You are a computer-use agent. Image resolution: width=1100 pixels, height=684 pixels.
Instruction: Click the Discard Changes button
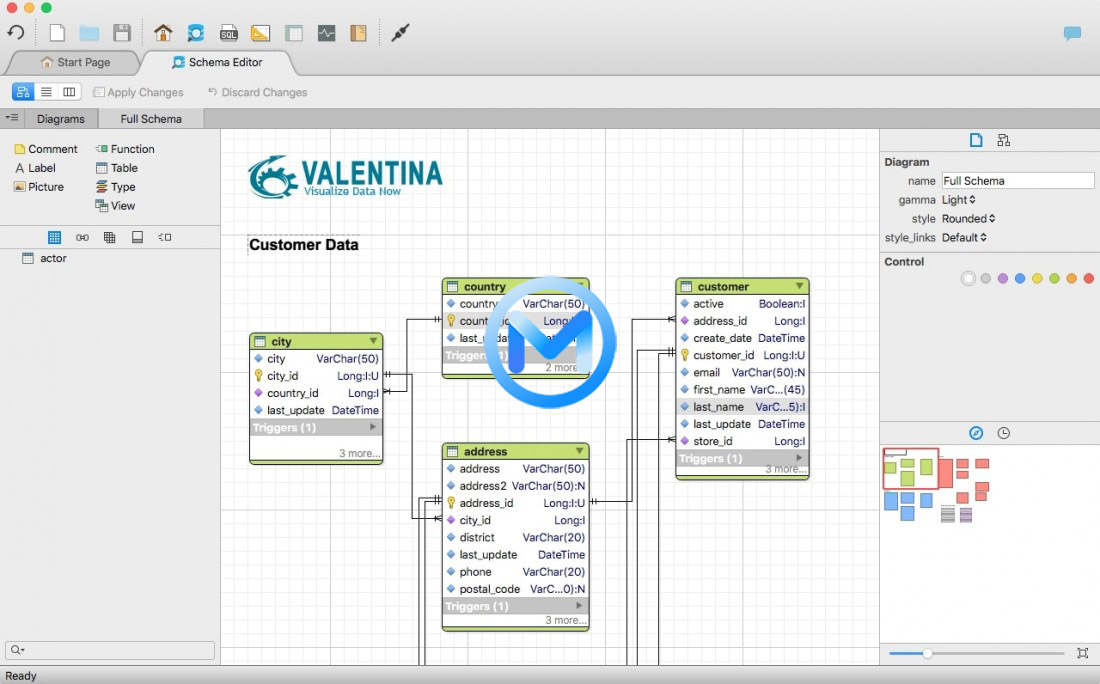coord(257,93)
